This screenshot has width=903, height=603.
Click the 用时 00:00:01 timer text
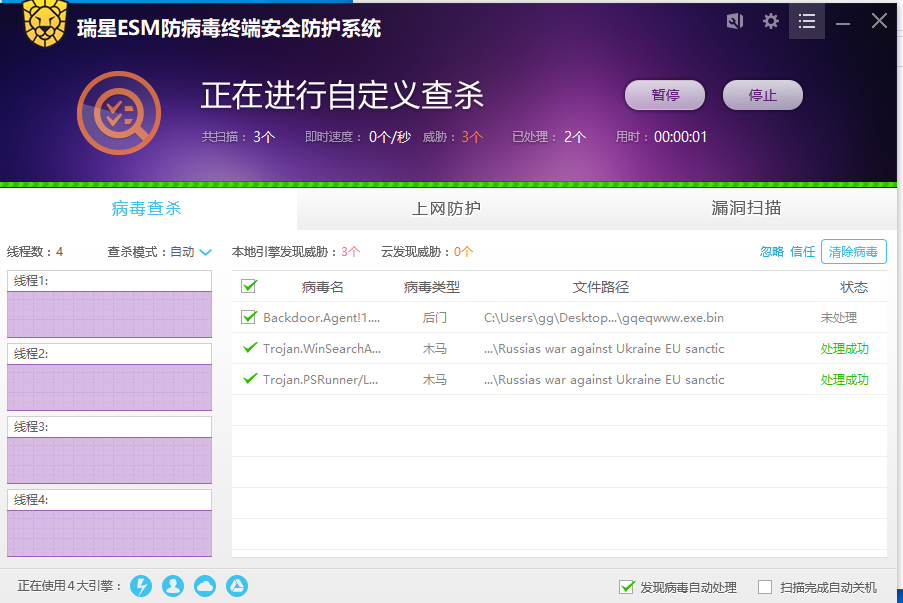661,137
